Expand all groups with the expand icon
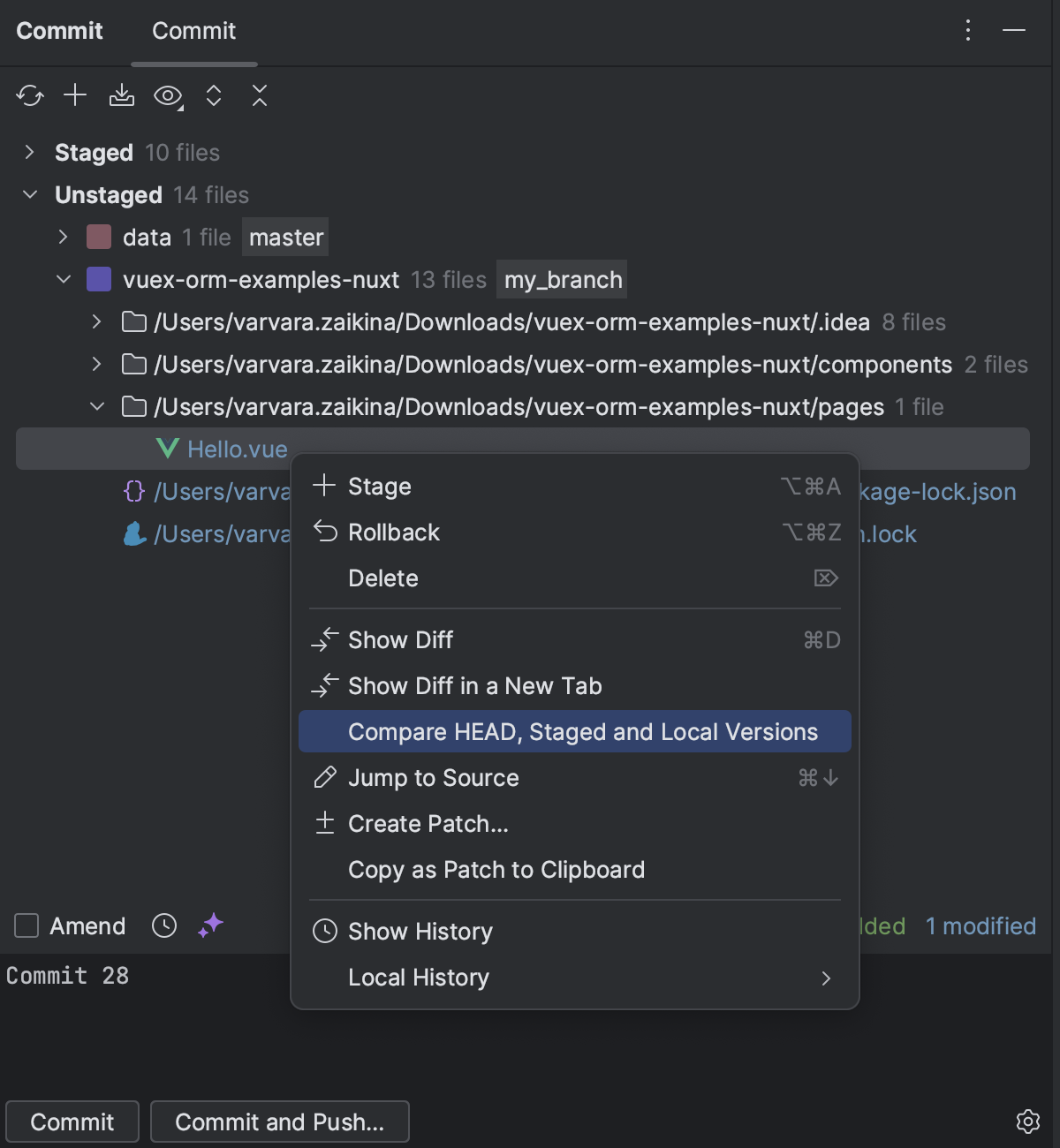Image resolution: width=1060 pixels, height=1148 pixels. (214, 95)
